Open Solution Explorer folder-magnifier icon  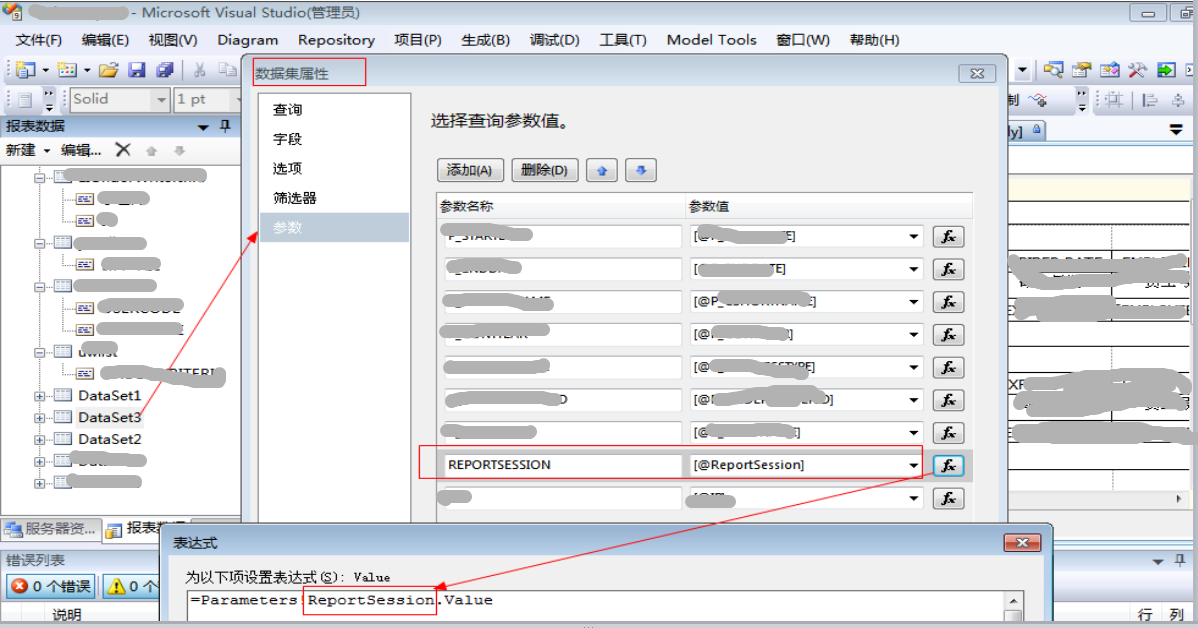click(1053, 70)
